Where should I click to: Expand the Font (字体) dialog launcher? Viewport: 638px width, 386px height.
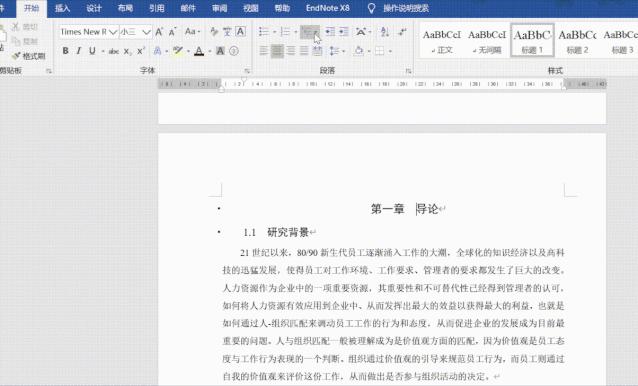pyautogui.click(x=247, y=71)
